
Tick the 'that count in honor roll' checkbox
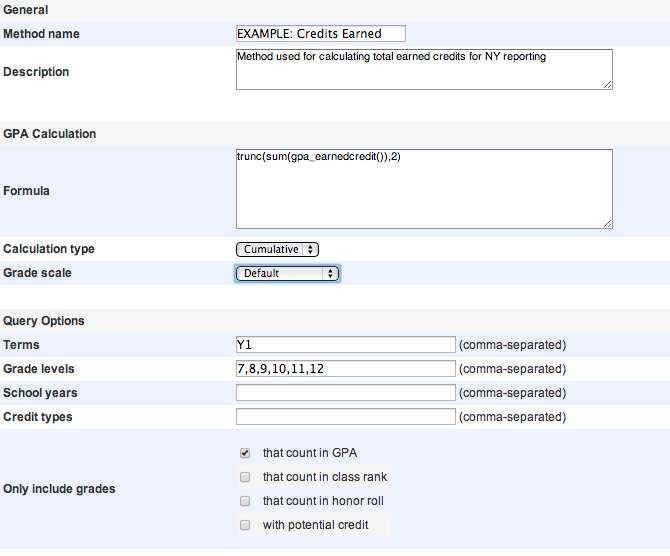pyautogui.click(x=245, y=501)
